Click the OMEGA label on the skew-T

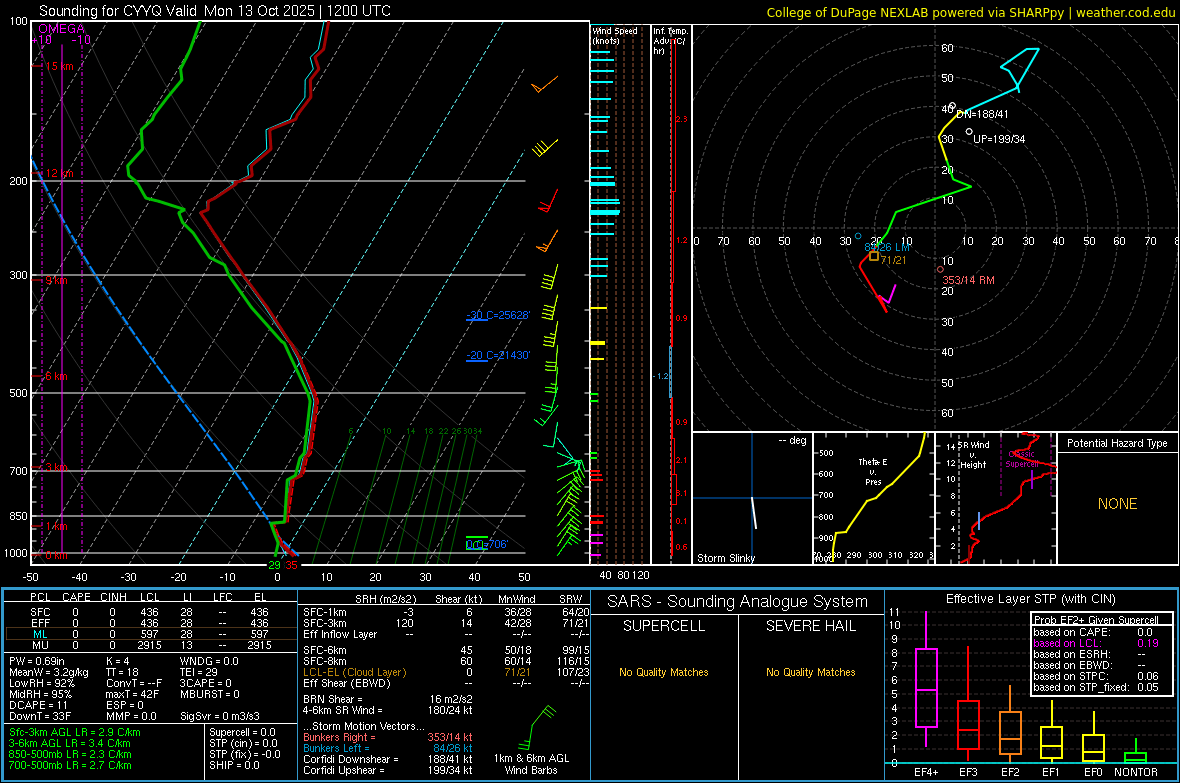(61, 29)
